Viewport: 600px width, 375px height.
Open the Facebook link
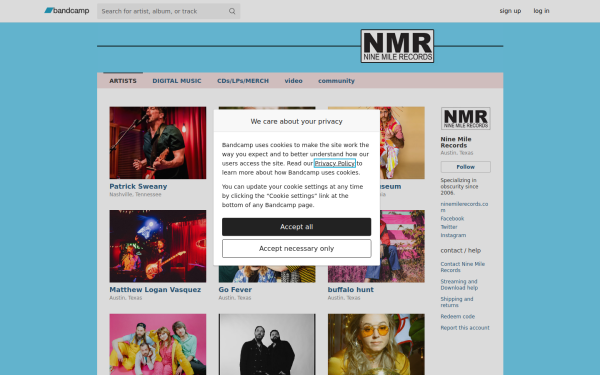(x=452, y=218)
